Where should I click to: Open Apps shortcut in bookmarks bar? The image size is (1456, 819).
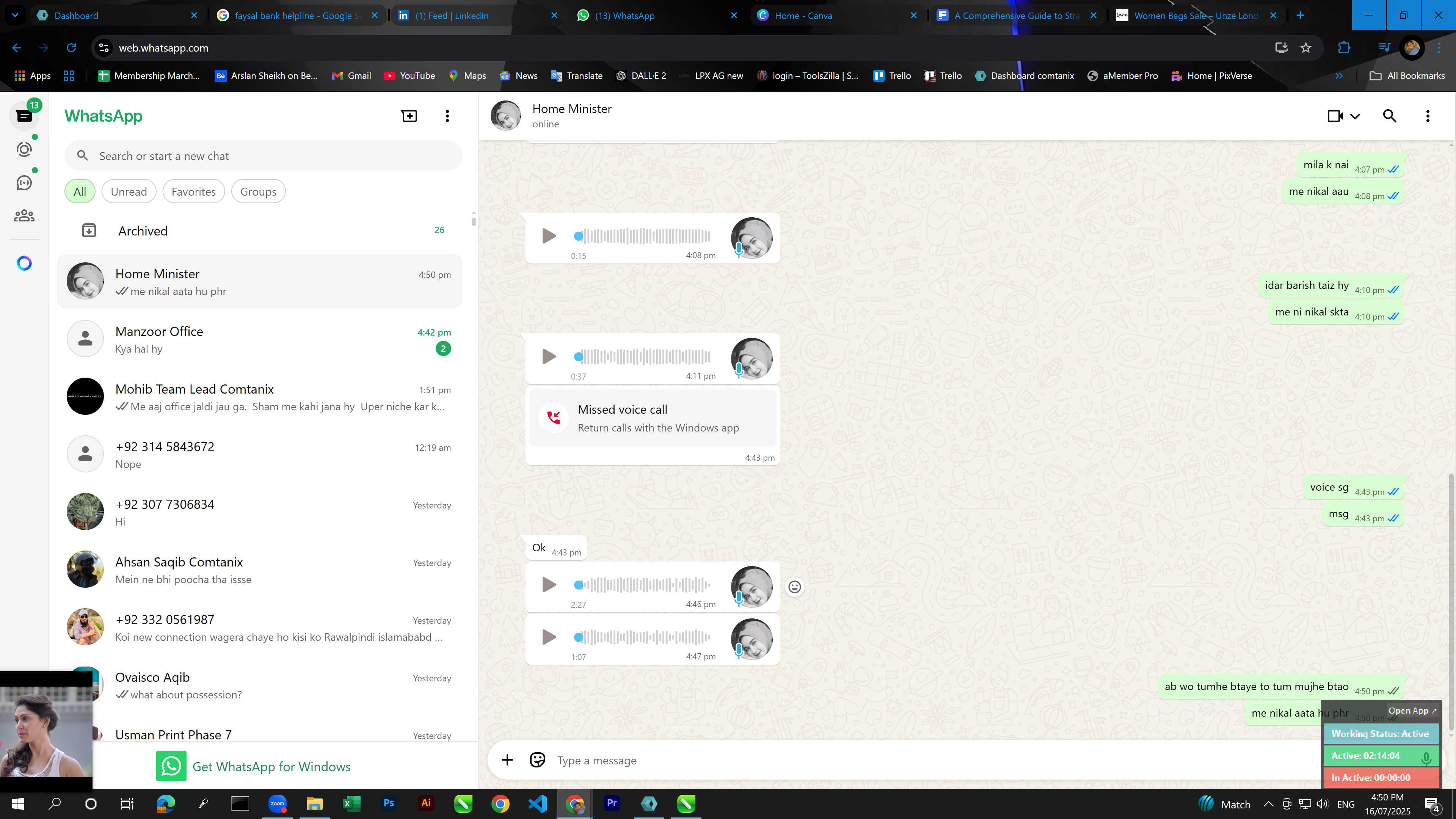(x=32, y=76)
